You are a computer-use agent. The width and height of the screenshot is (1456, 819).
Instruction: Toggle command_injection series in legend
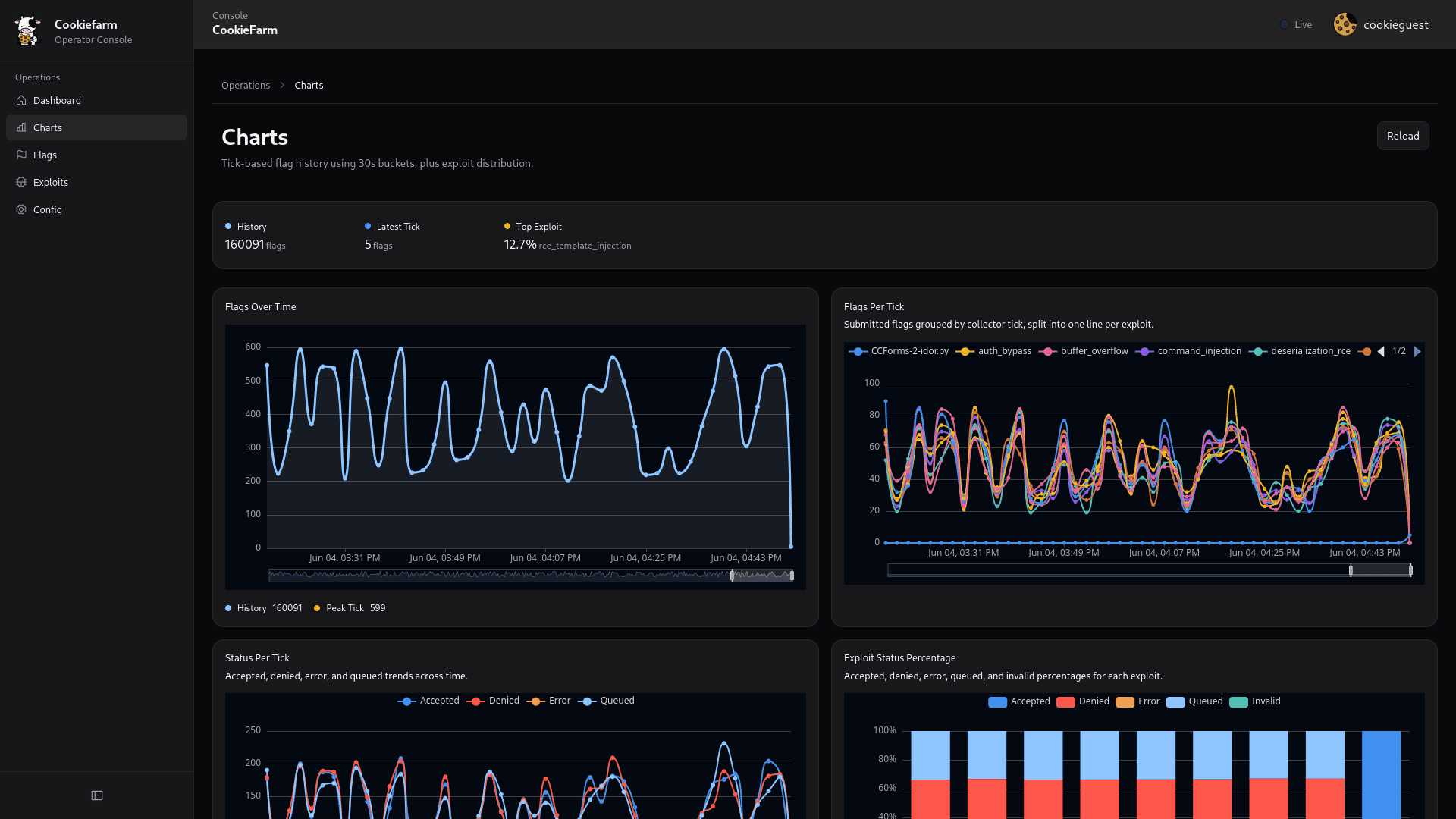coord(1188,351)
